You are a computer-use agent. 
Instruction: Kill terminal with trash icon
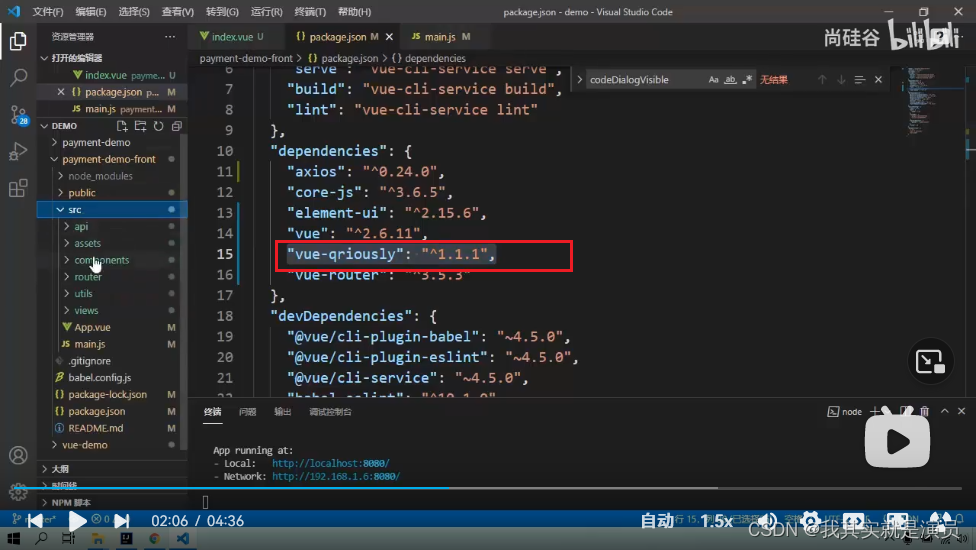coord(925,411)
